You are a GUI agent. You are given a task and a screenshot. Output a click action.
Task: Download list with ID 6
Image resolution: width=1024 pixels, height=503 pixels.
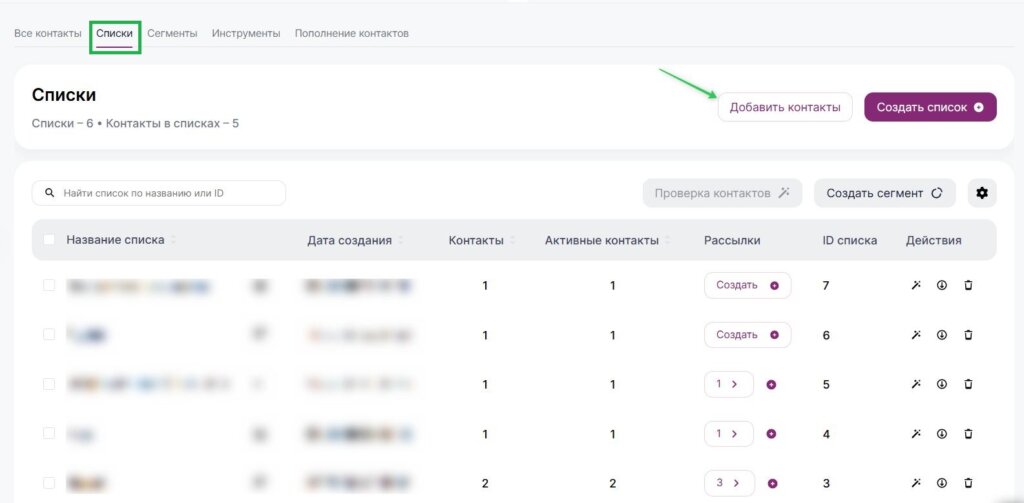941,335
